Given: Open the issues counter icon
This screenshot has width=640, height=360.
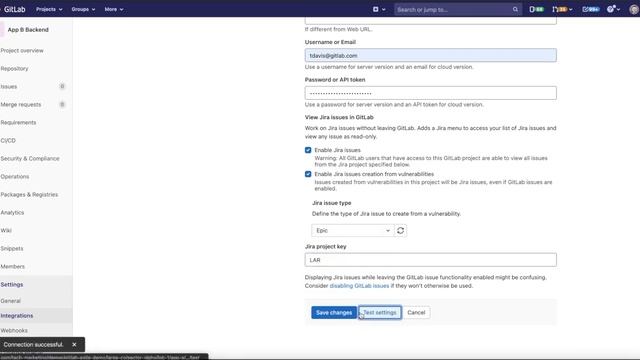Looking at the screenshot, I should pyautogui.click(x=536, y=9).
